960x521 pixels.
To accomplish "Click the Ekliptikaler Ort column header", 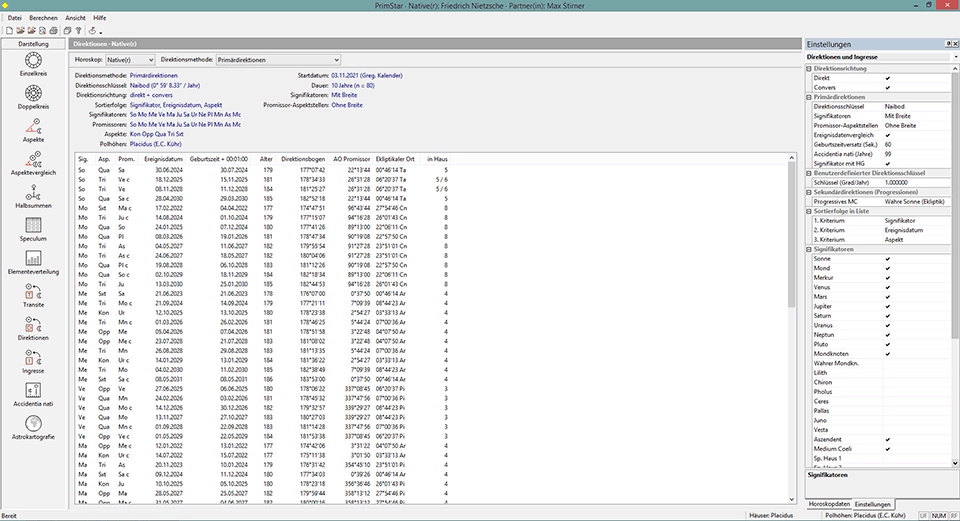I will tap(395, 159).
